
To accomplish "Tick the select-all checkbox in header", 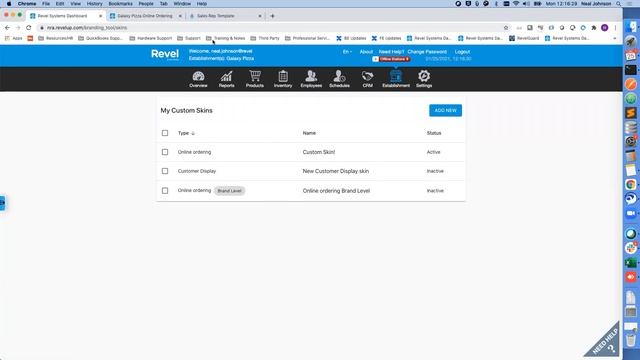I will (x=165, y=133).
